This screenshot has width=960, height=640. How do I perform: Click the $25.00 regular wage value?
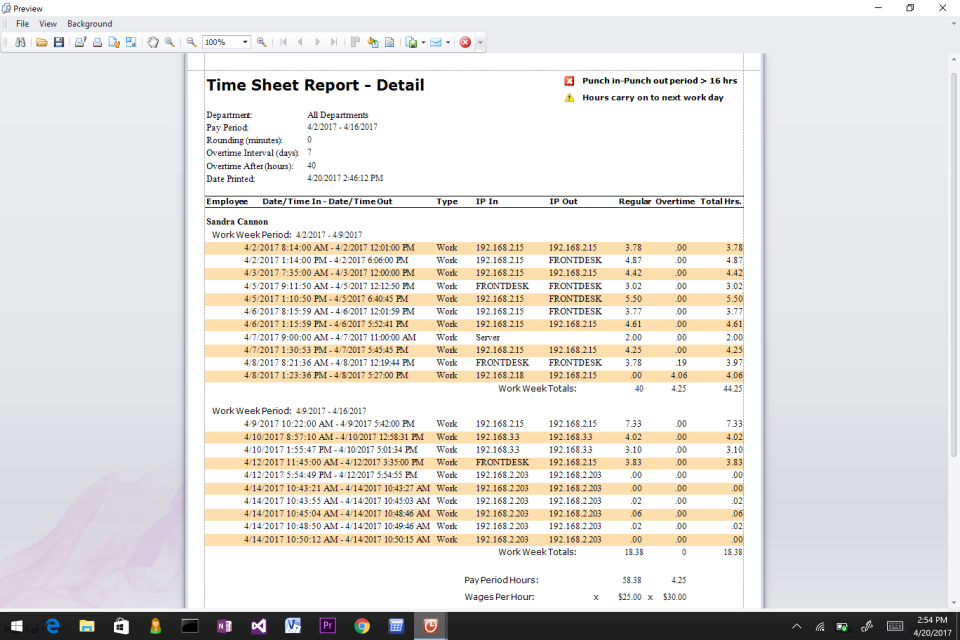pos(629,597)
